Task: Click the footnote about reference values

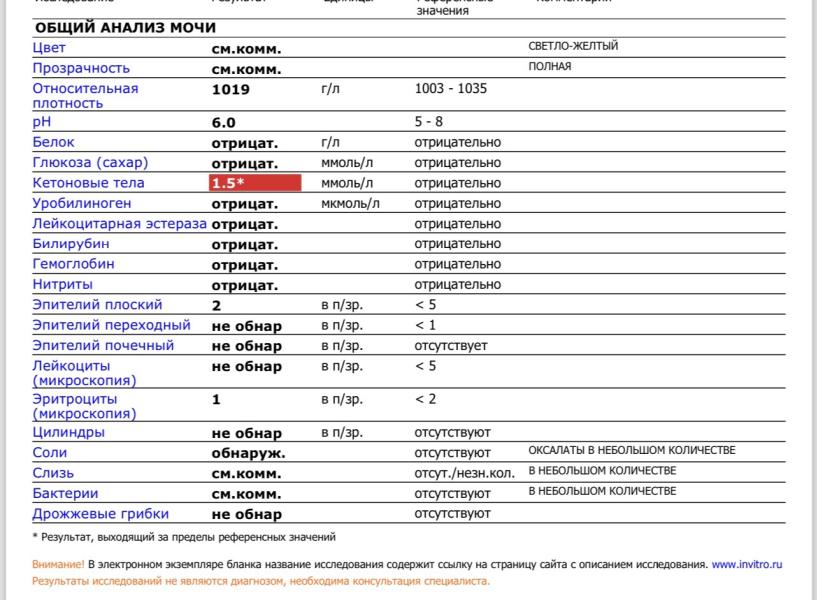Action: tap(184, 537)
